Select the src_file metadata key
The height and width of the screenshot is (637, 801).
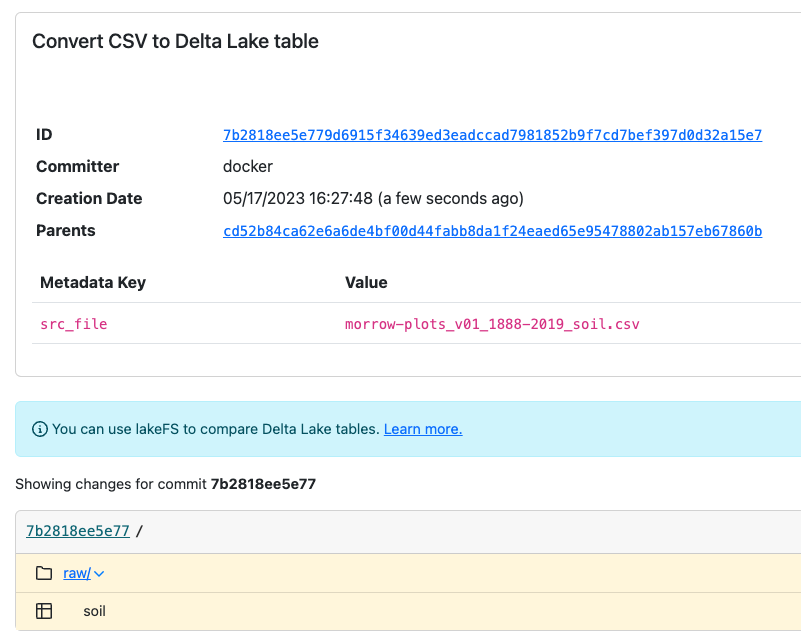(74, 324)
